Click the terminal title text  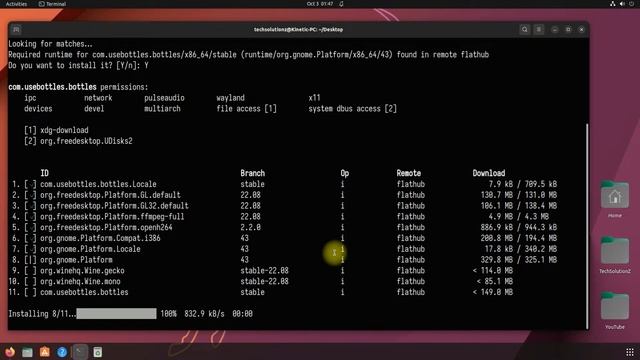tap(298, 29)
